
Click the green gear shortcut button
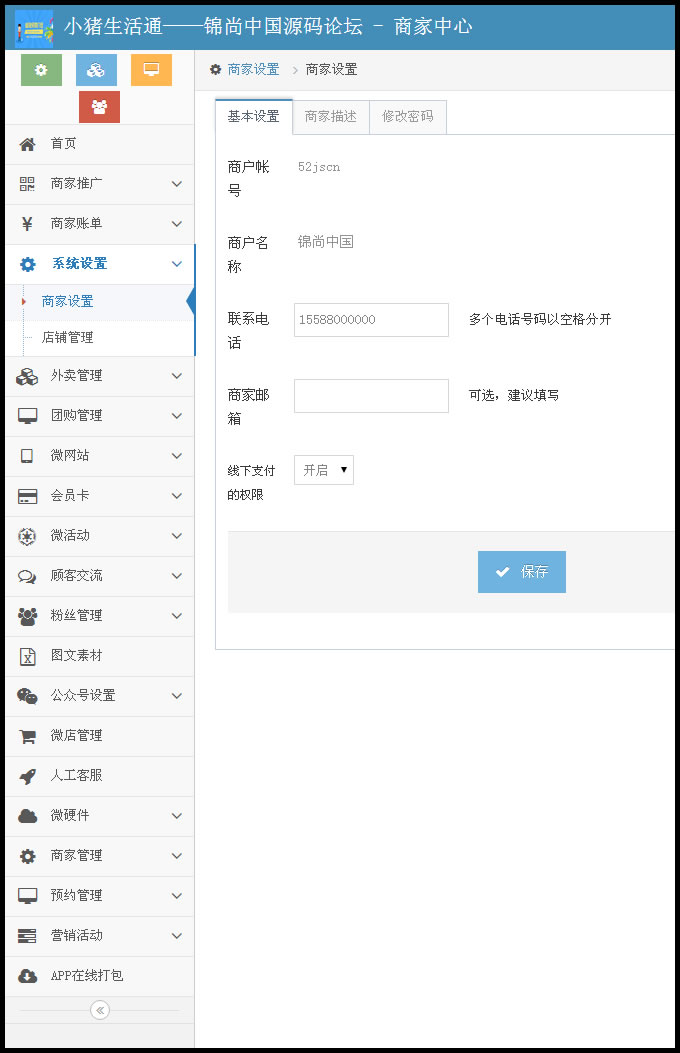[x=41, y=70]
